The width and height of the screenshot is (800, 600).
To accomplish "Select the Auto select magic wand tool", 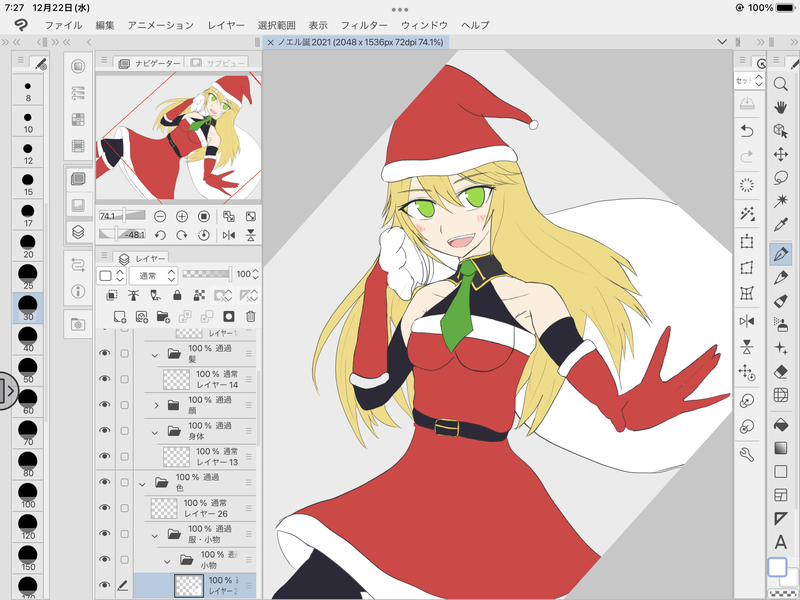I will point(780,201).
